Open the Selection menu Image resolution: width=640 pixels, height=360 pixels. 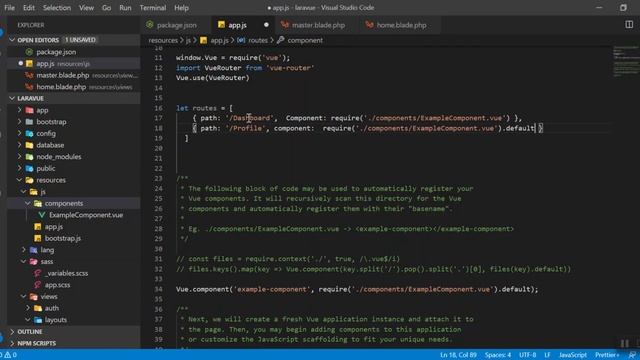pos(57,8)
